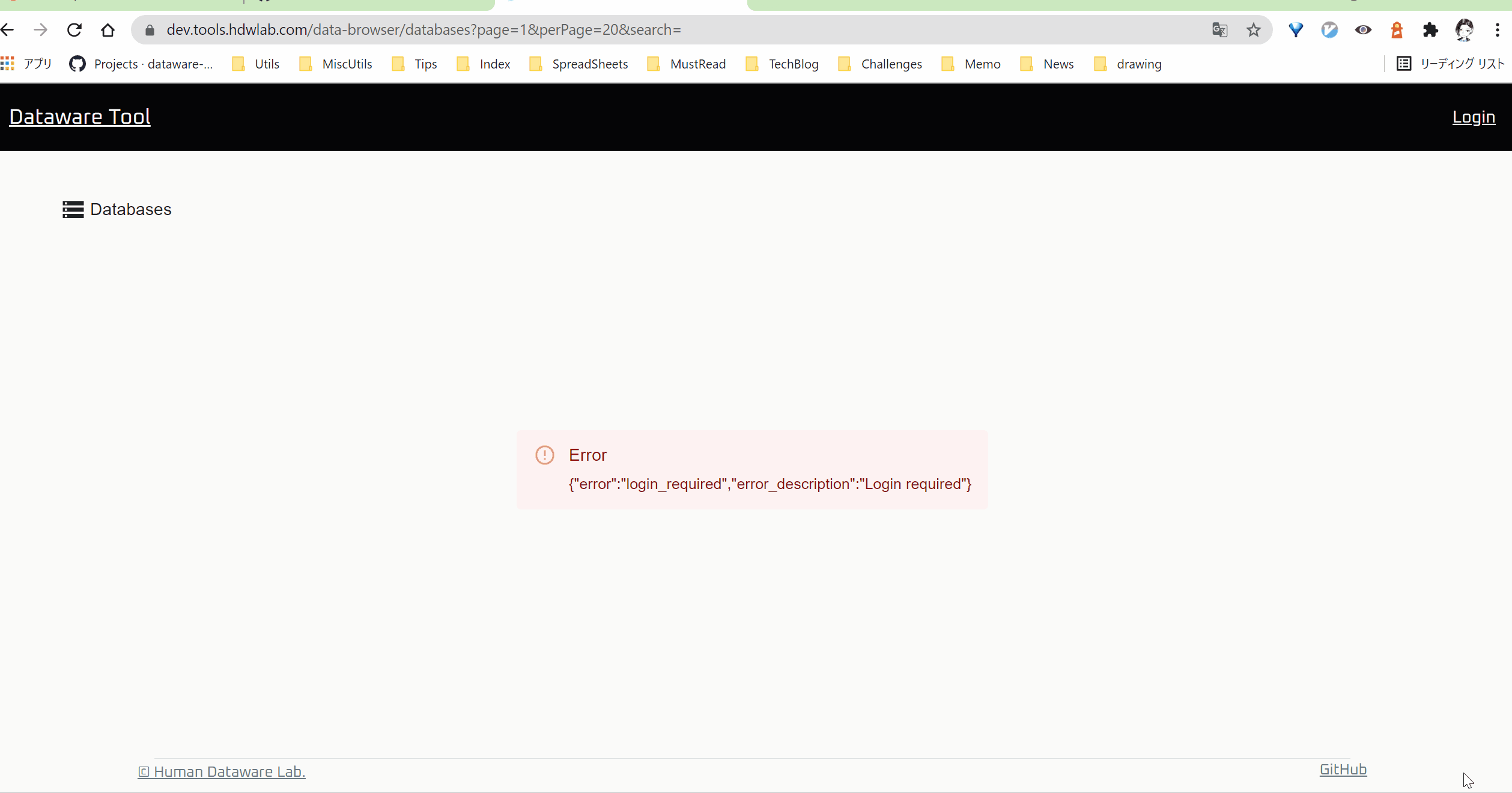Open Google Translate from the address bar
This screenshot has width=1512, height=793.
1219,29
